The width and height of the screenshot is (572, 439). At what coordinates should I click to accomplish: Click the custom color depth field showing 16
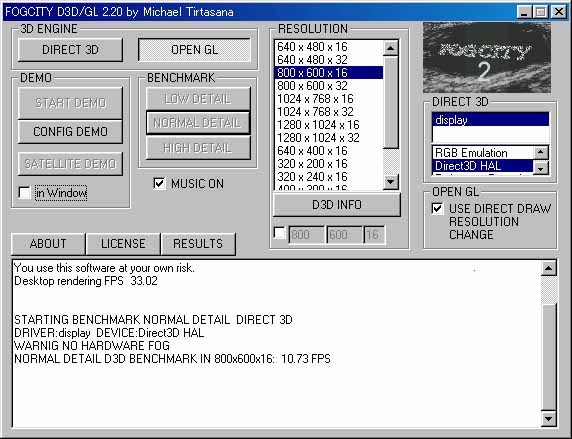(x=374, y=235)
